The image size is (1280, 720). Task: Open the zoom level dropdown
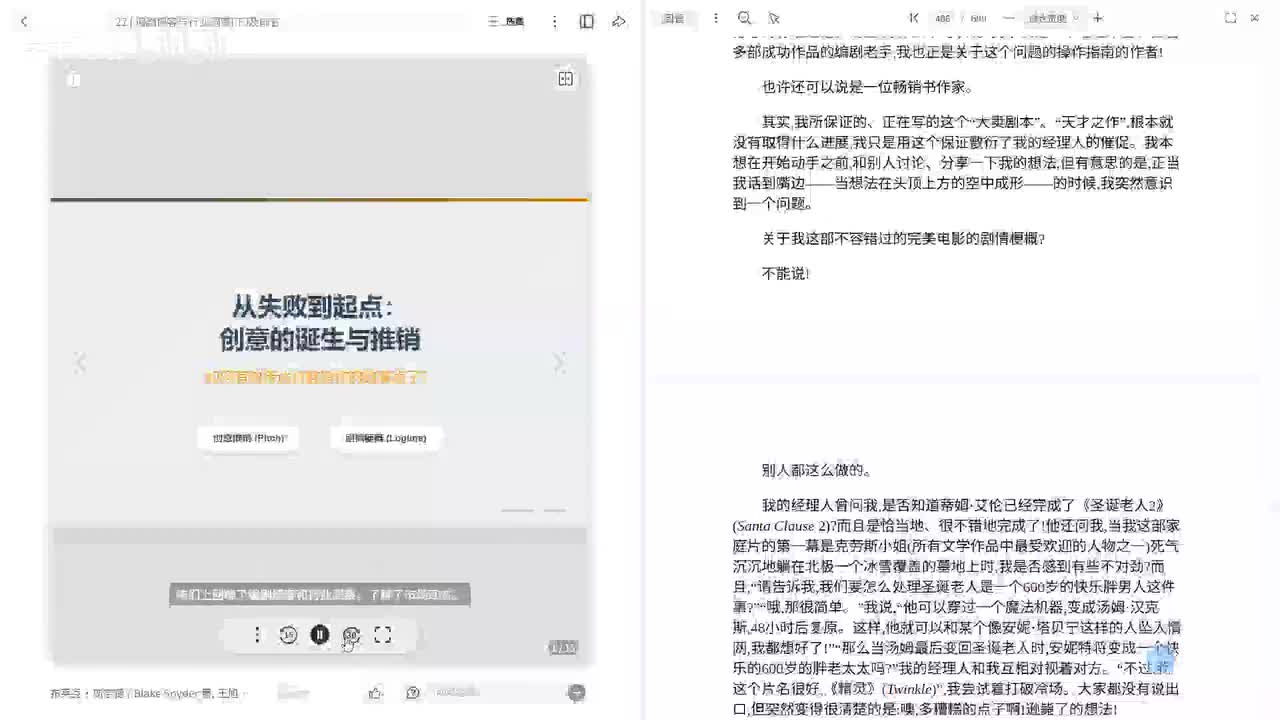(1053, 18)
